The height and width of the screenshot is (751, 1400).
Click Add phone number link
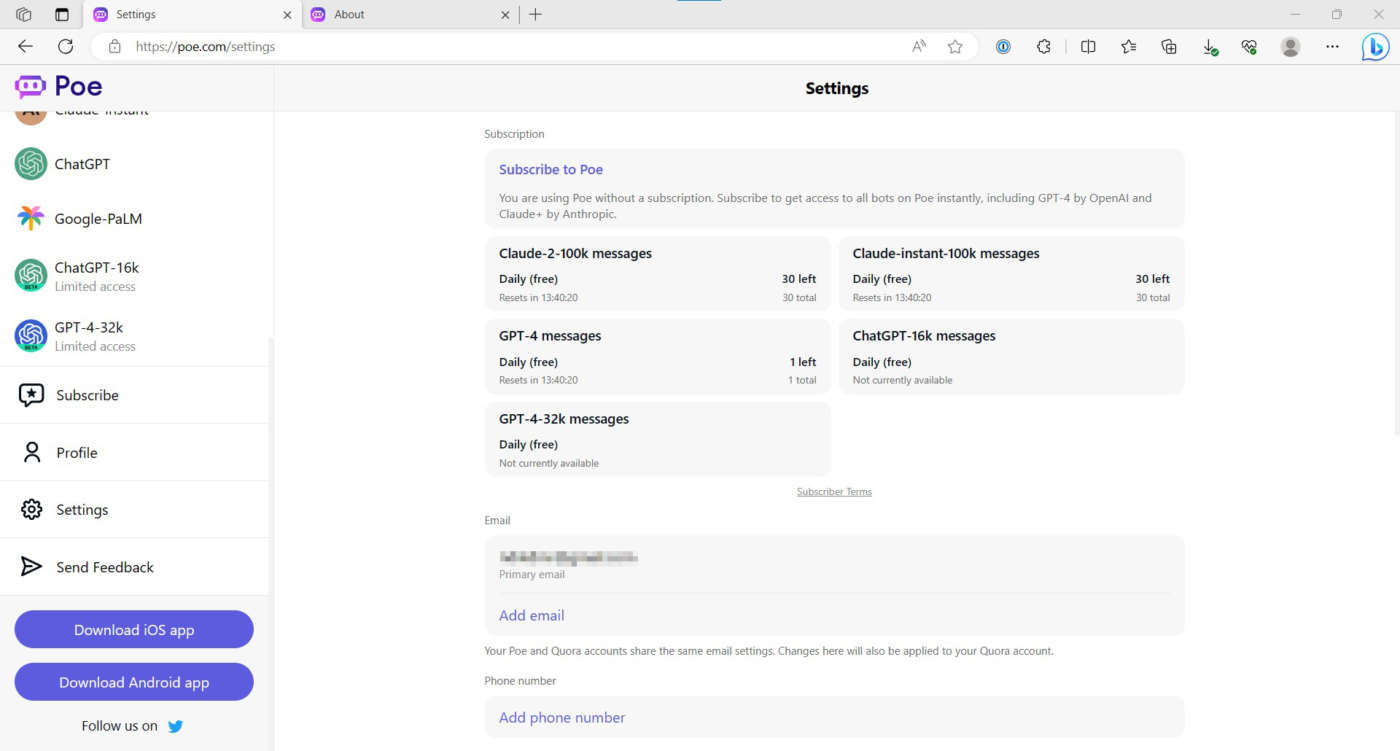click(x=562, y=718)
